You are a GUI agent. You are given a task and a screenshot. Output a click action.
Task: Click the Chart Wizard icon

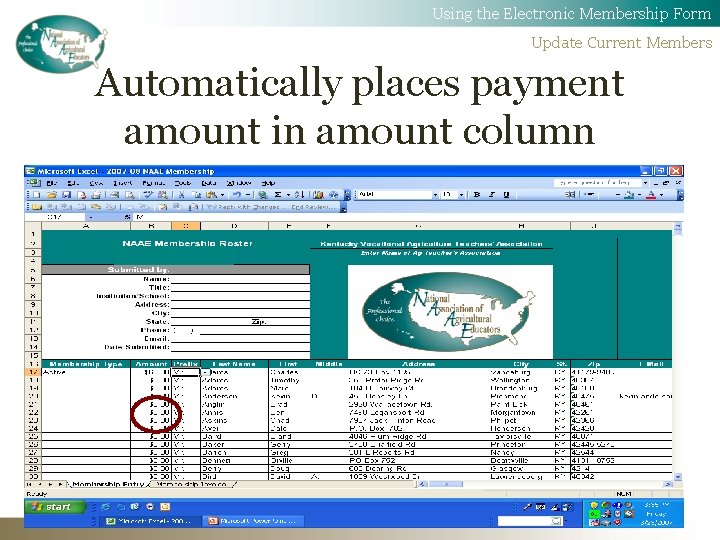point(319,195)
